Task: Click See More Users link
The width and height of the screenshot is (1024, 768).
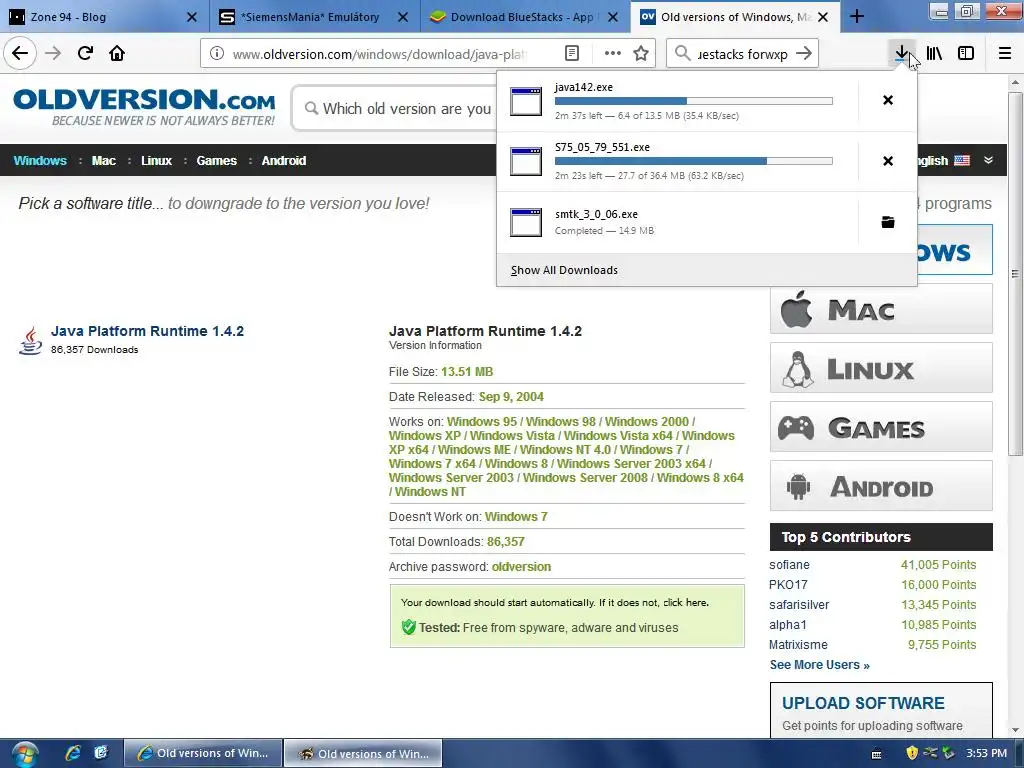Action: click(820, 665)
